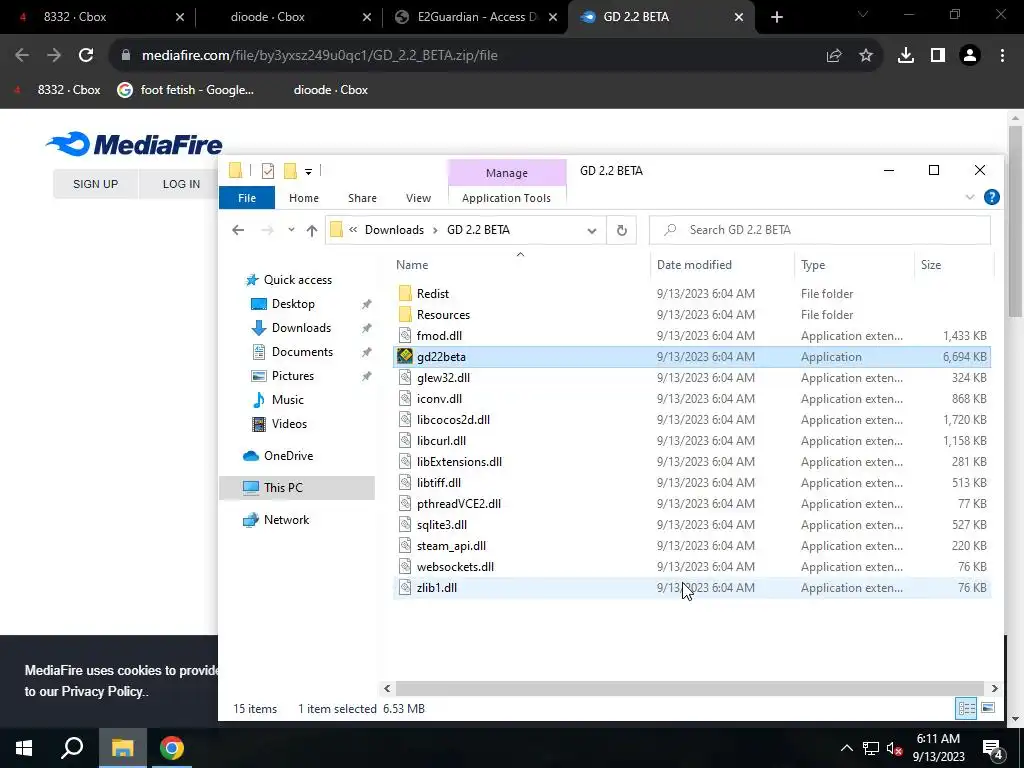Open the File menu tab

247,198
